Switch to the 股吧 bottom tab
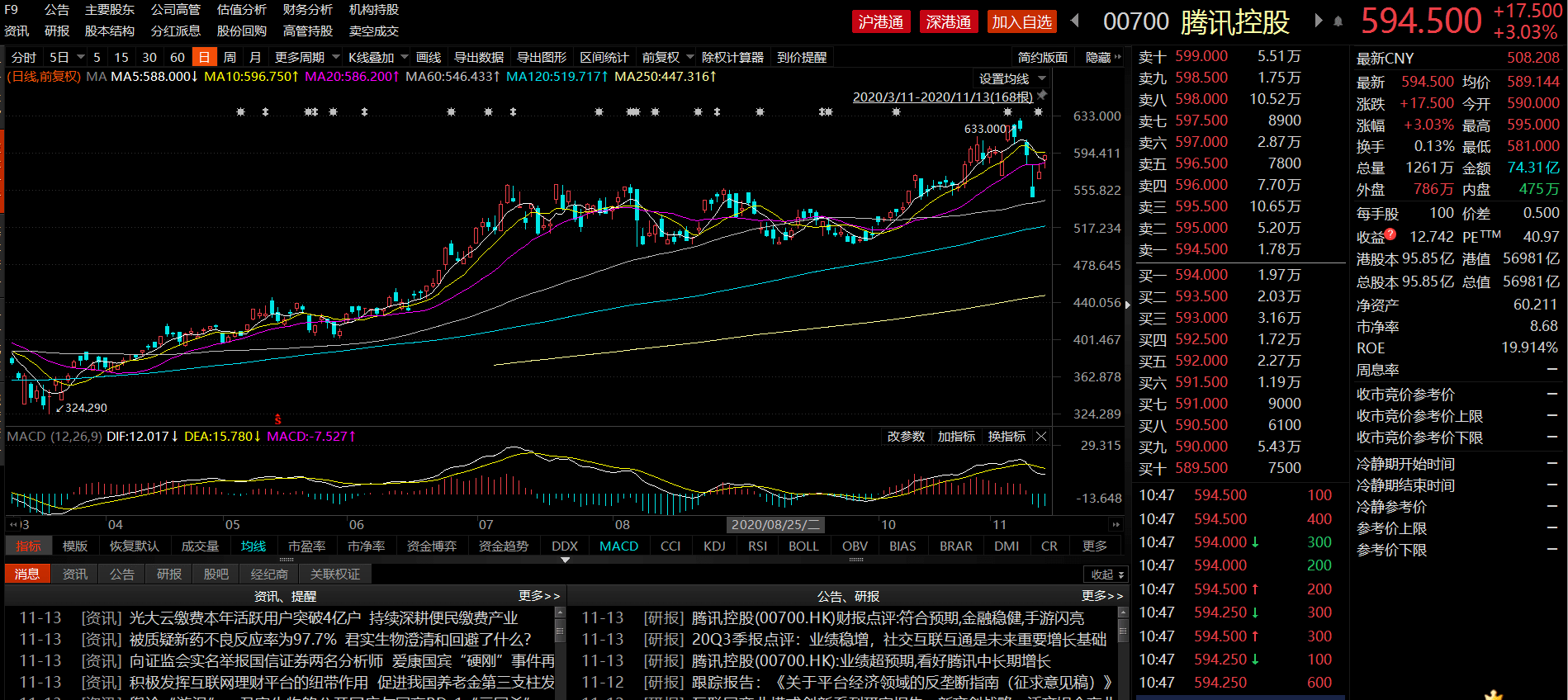 tap(216, 575)
